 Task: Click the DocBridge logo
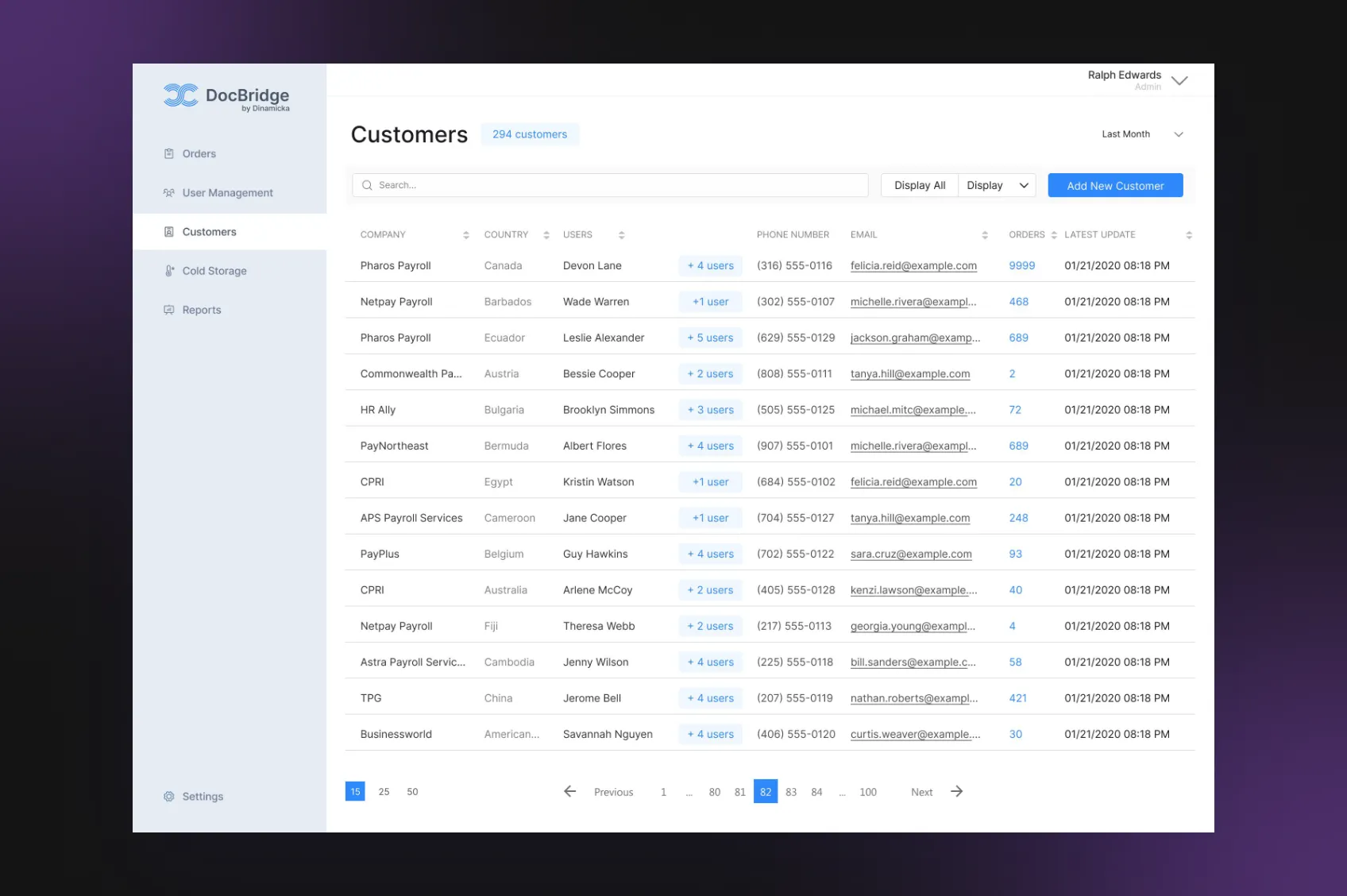point(226,97)
